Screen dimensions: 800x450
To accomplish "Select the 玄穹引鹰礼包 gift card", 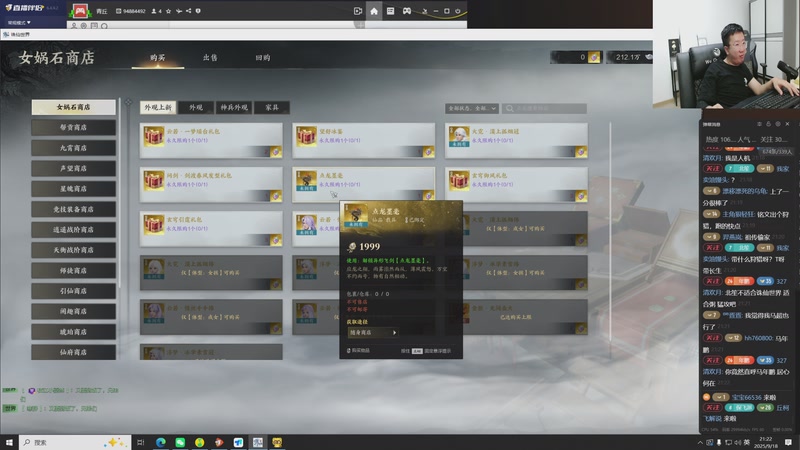I will click(x=211, y=229).
